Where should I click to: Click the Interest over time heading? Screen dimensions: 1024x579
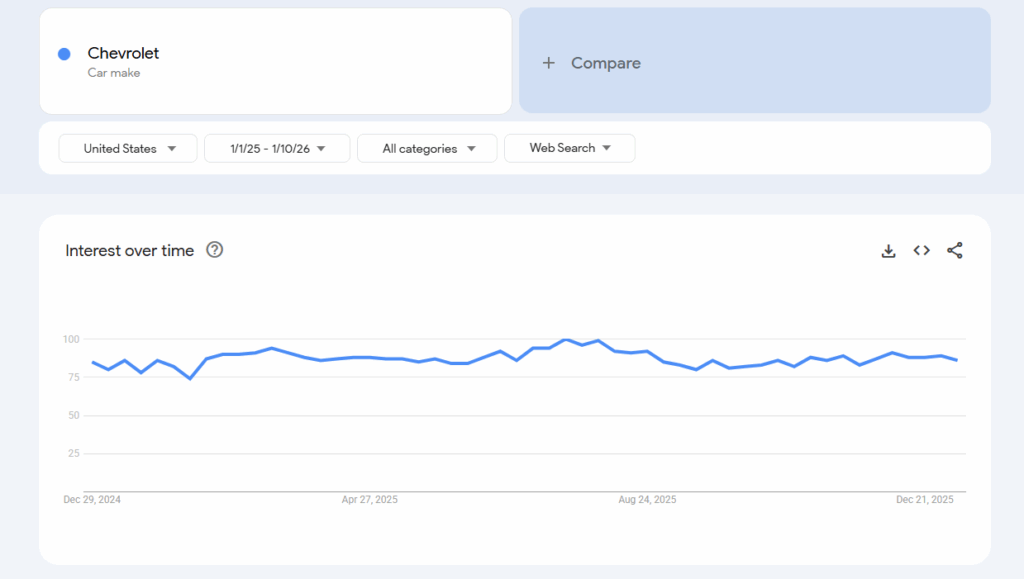(x=129, y=251)
